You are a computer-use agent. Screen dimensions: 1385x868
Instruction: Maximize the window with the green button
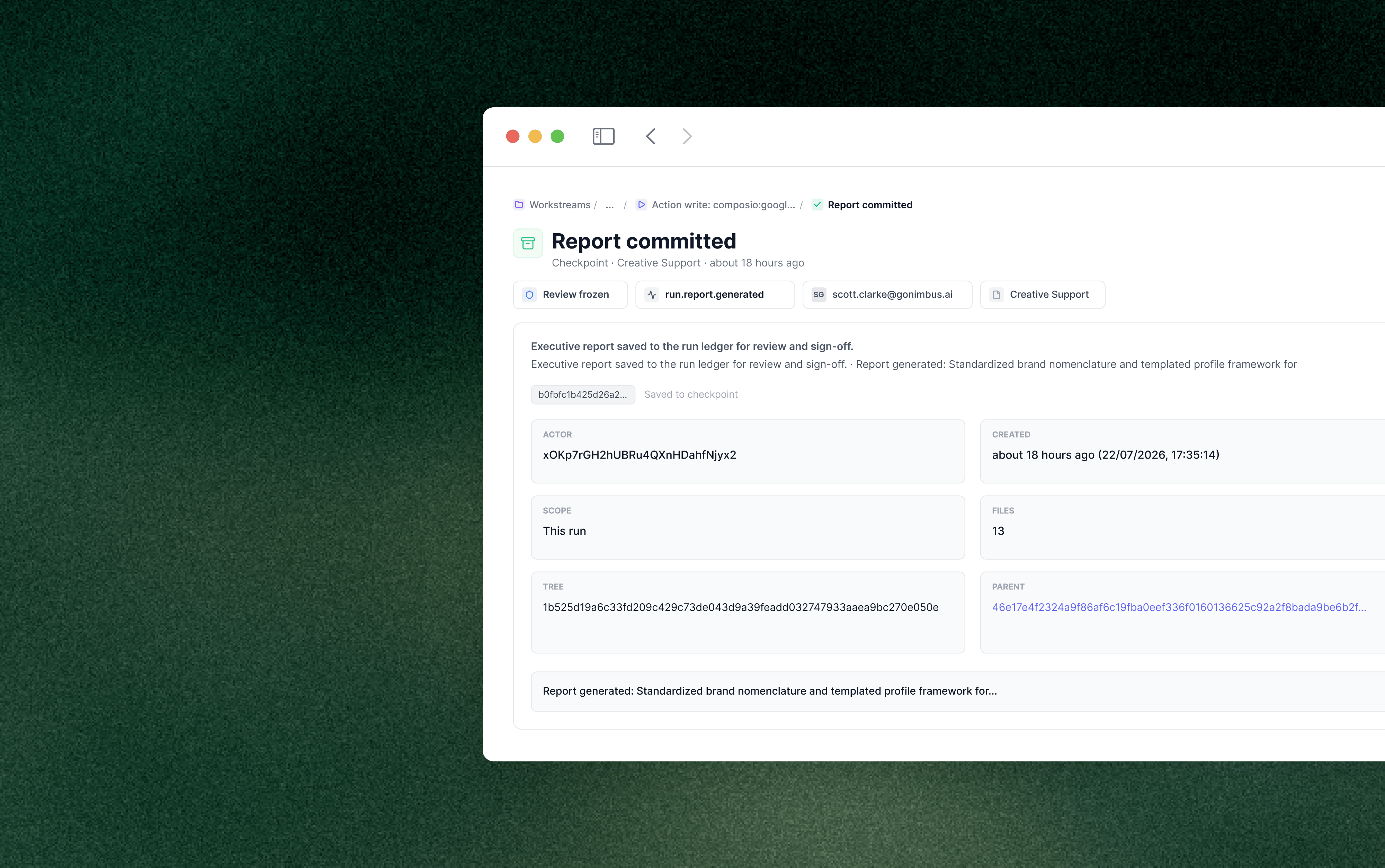tap(557, 136)
